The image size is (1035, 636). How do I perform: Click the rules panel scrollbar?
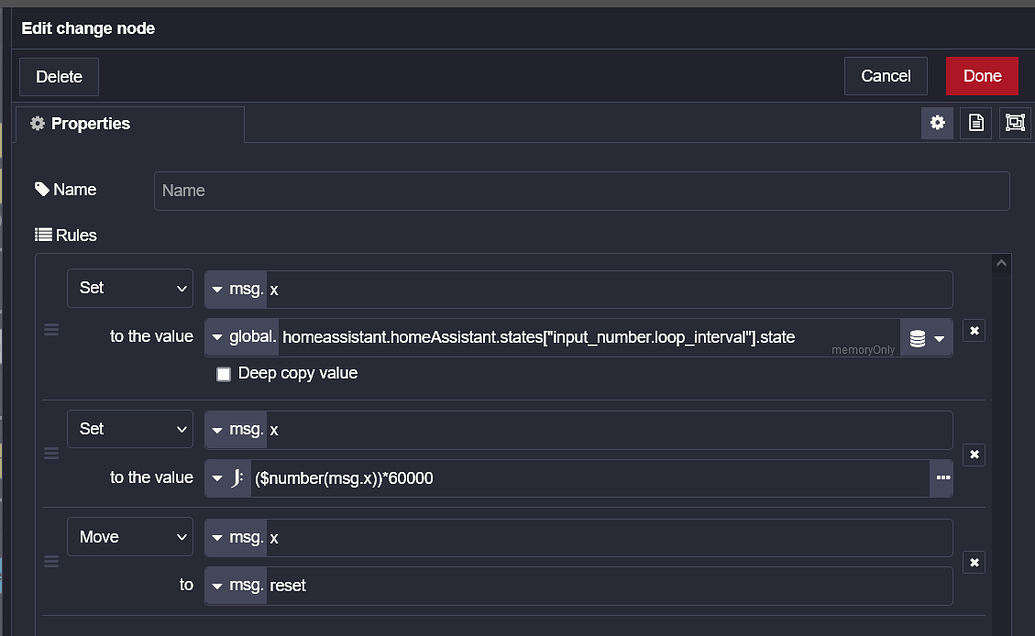[x=1000, y=400]
